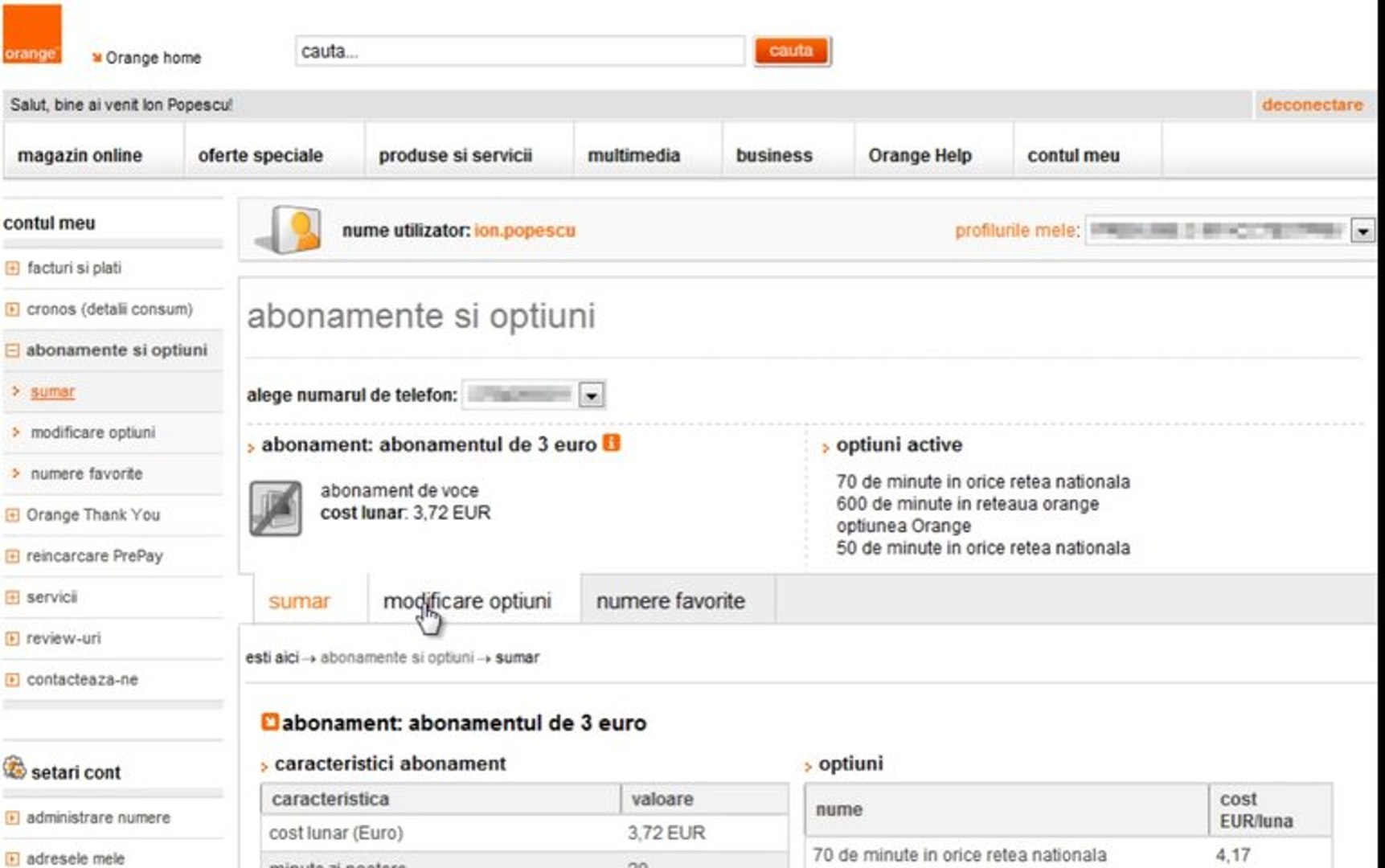The height and width of the screenshot is (868, 1385).
Task: Click the Orange logo
Action: pos(32,34)
